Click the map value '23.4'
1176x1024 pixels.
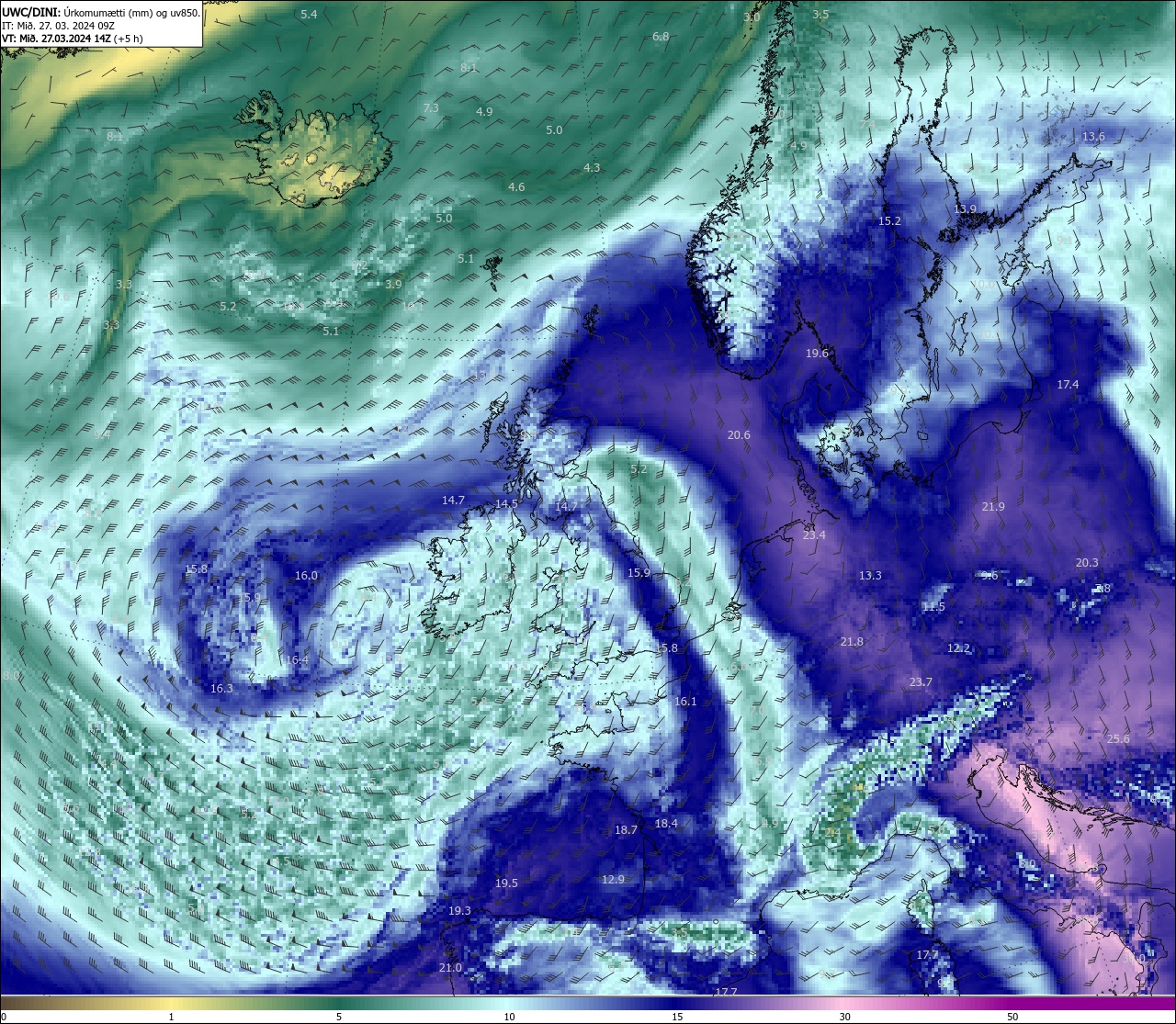814,535
